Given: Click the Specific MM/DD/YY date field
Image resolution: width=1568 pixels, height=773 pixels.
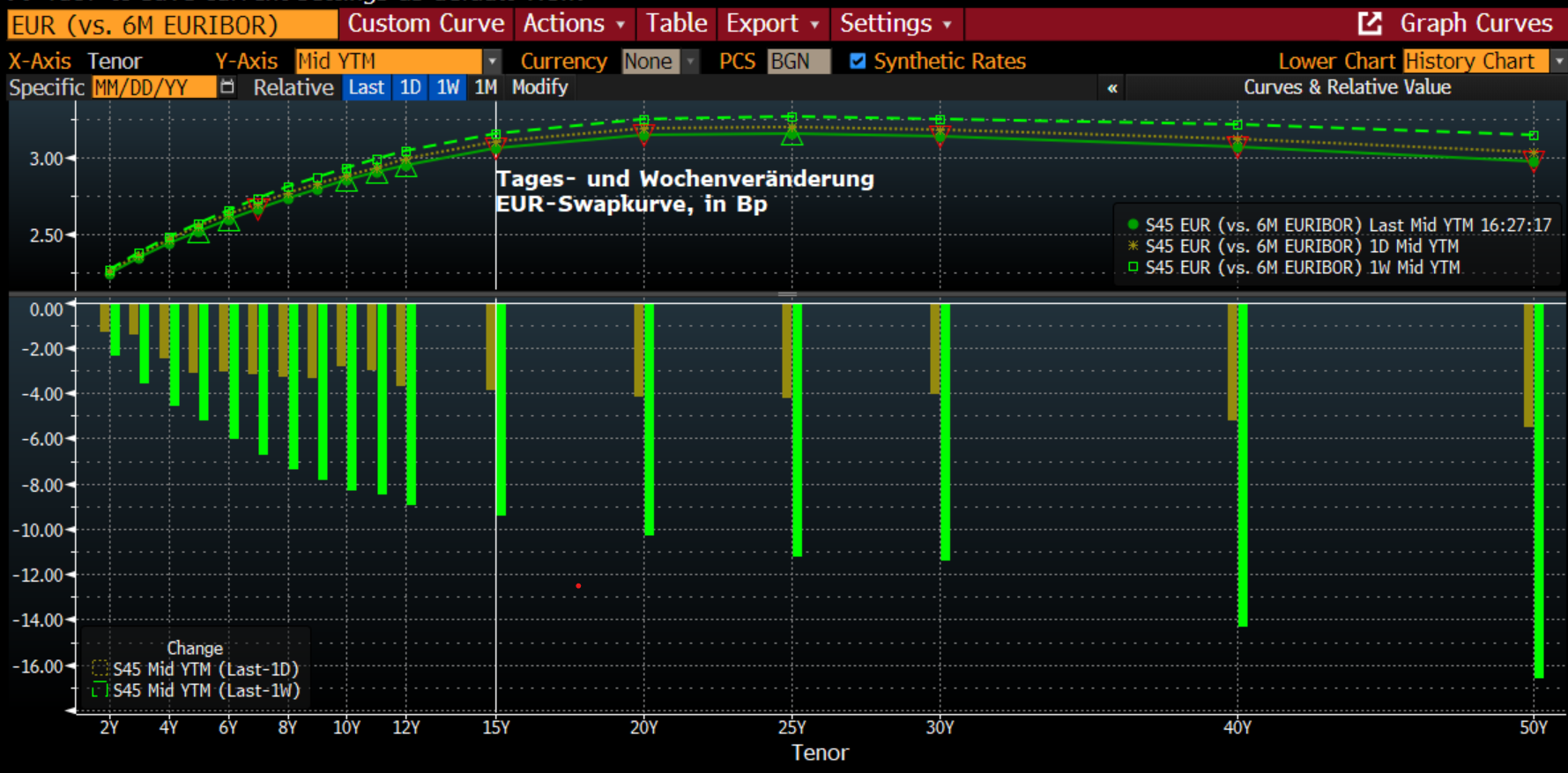Looking at the screenshot, I should coord(153,87).
